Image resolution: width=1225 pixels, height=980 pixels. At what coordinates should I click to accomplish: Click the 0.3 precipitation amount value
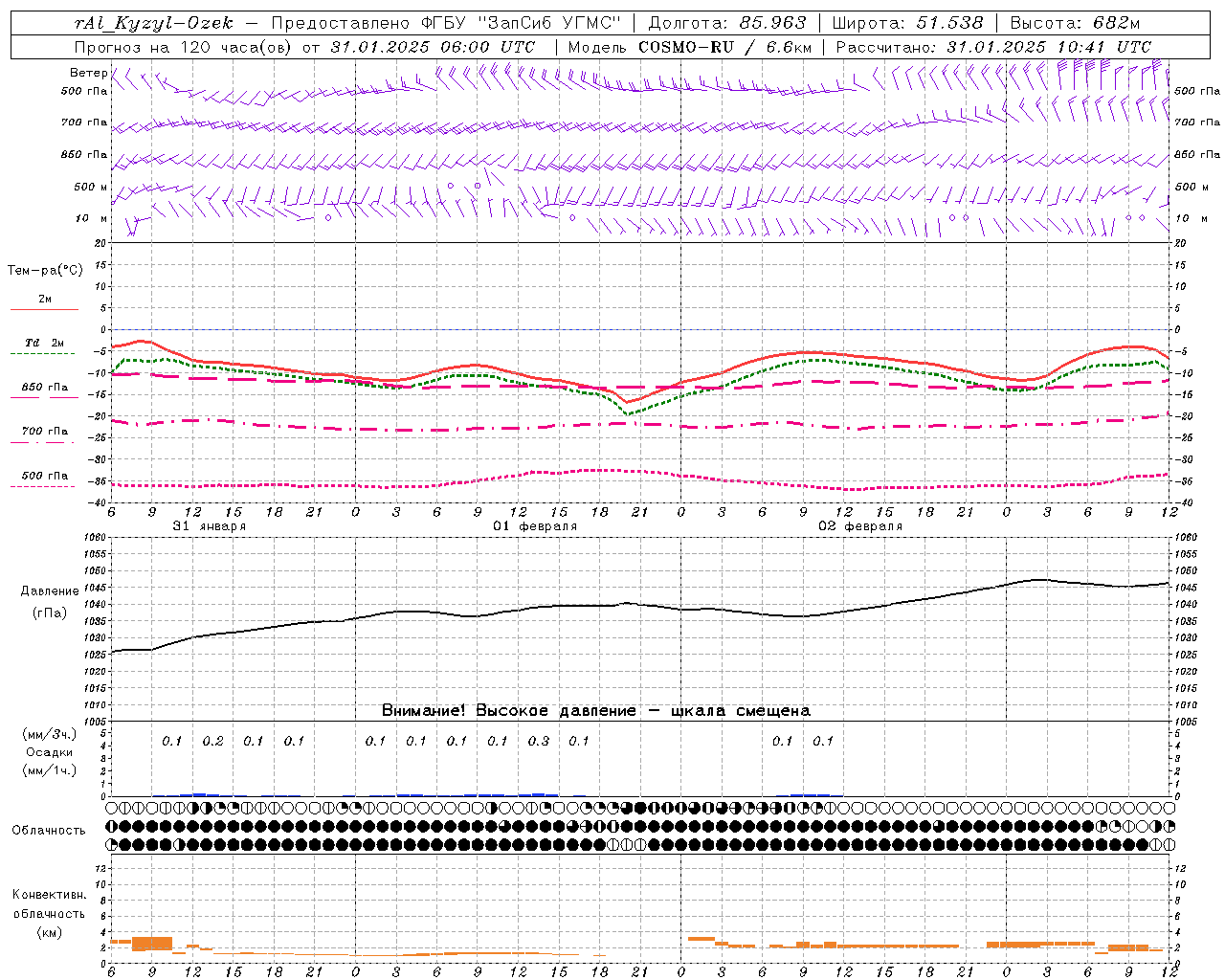tap(539, 741)
